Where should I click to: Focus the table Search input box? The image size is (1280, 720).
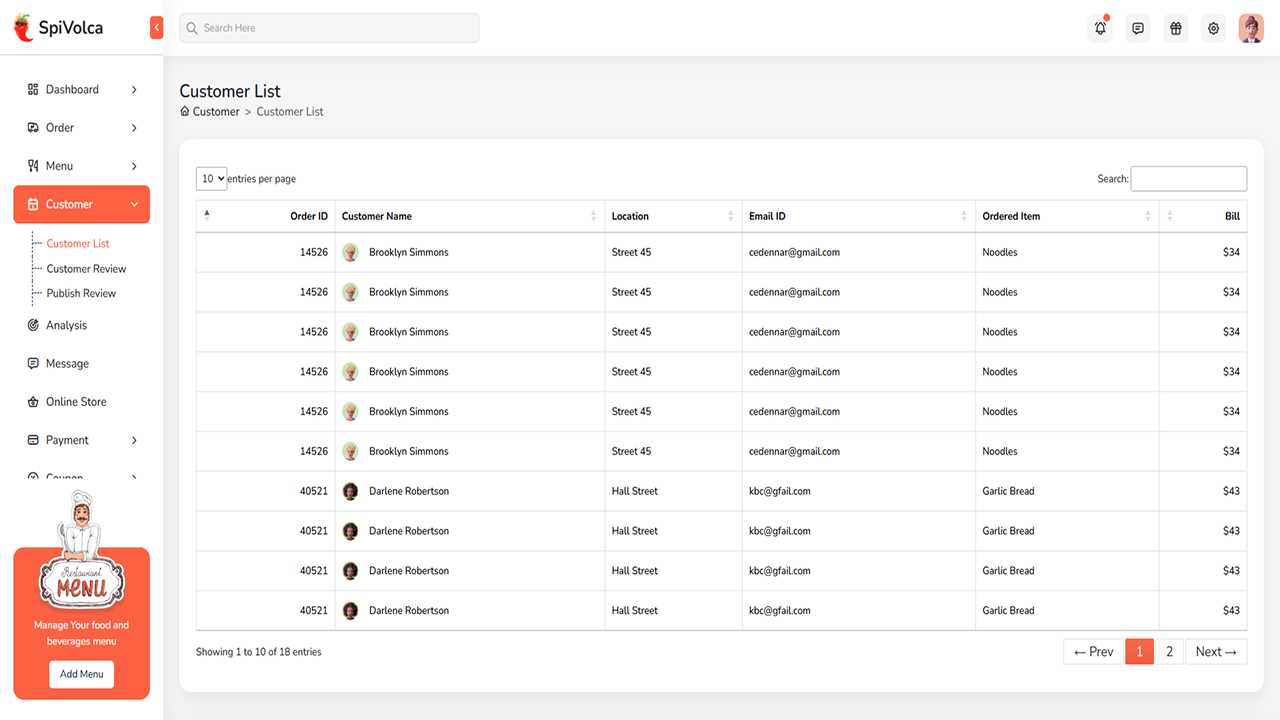click(1189, 179)
